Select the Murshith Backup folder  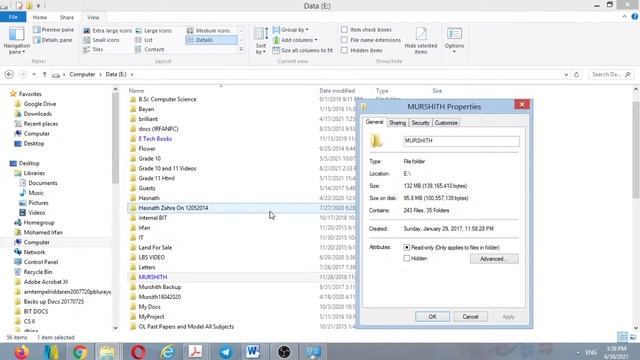click(x=160, y=287)
